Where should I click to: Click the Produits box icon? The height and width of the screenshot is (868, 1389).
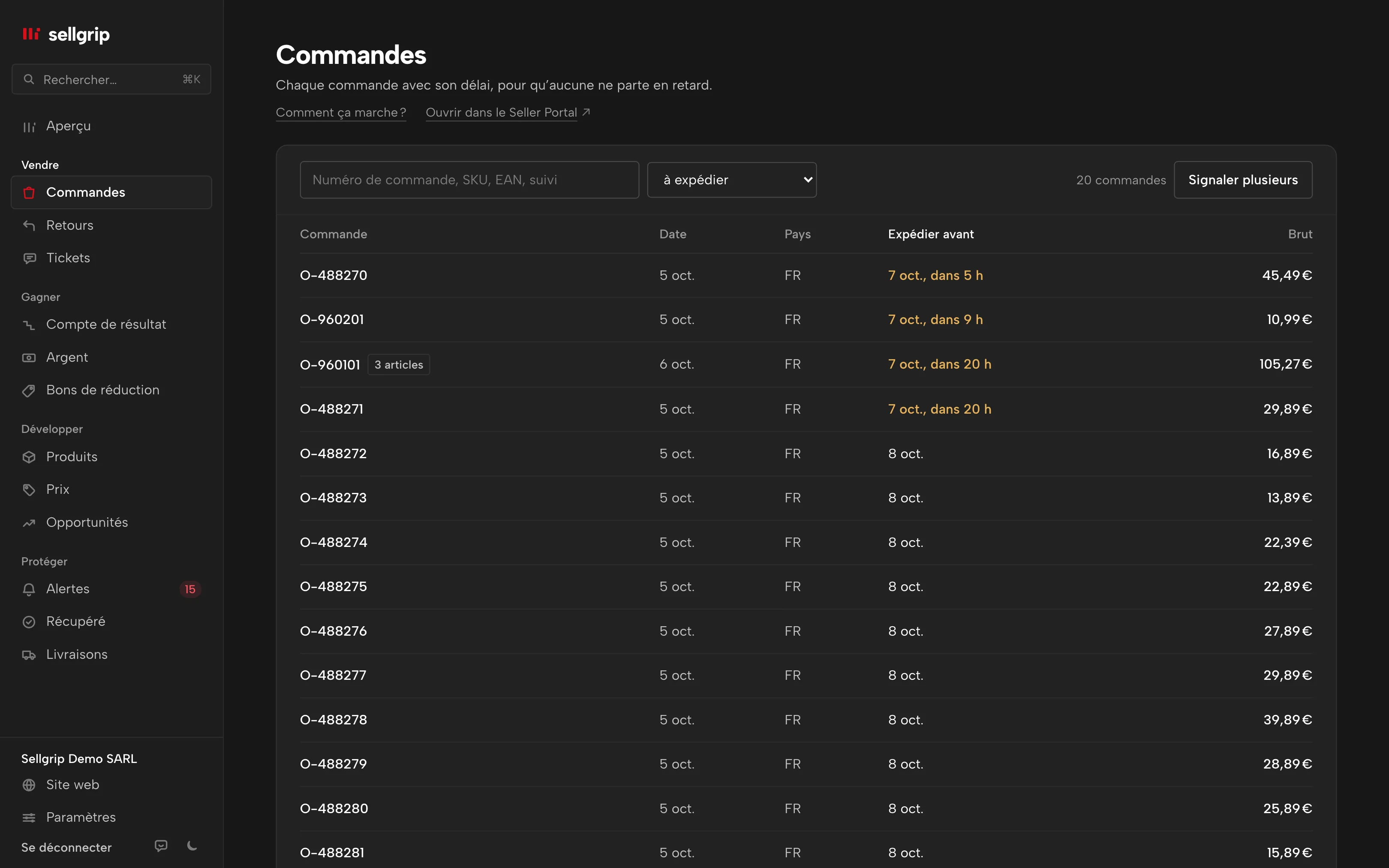click(x=29, y=457)
